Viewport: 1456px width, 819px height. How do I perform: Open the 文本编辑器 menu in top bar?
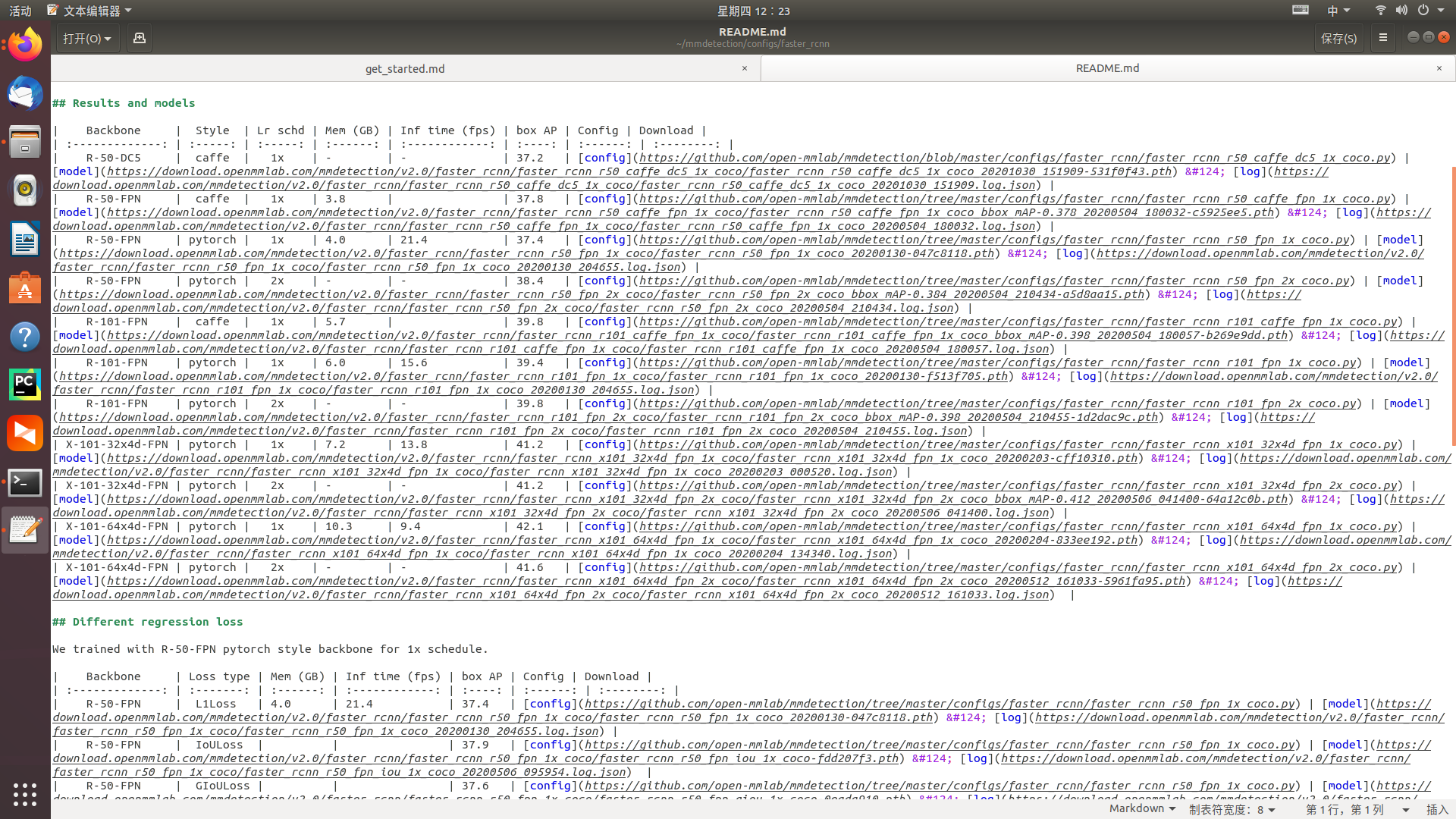pos(91,10)
